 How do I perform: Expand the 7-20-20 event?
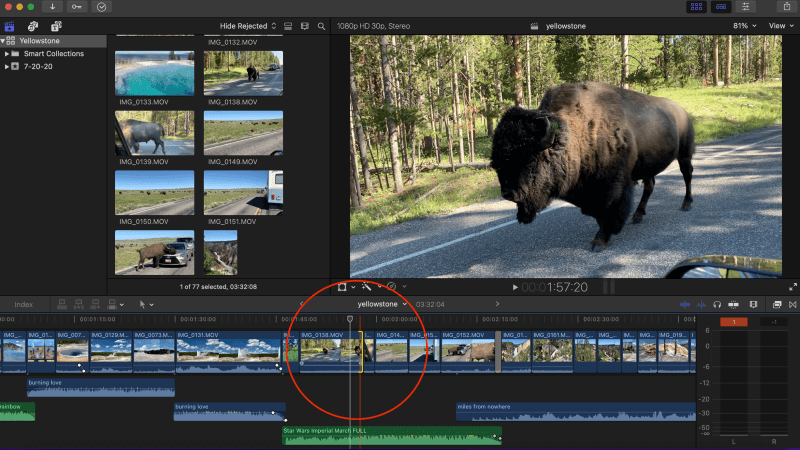(x=7, y=66)
